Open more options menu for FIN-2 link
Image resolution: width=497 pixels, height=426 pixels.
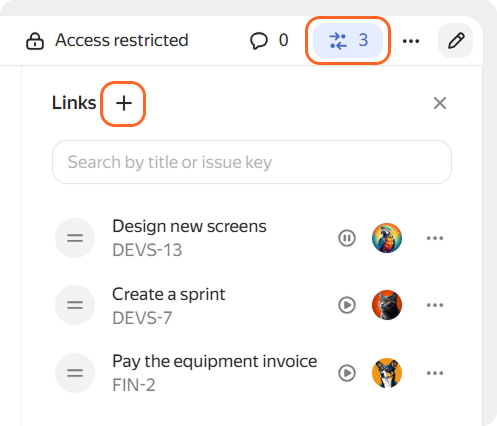pyautogui.click(x=435, y=373)
